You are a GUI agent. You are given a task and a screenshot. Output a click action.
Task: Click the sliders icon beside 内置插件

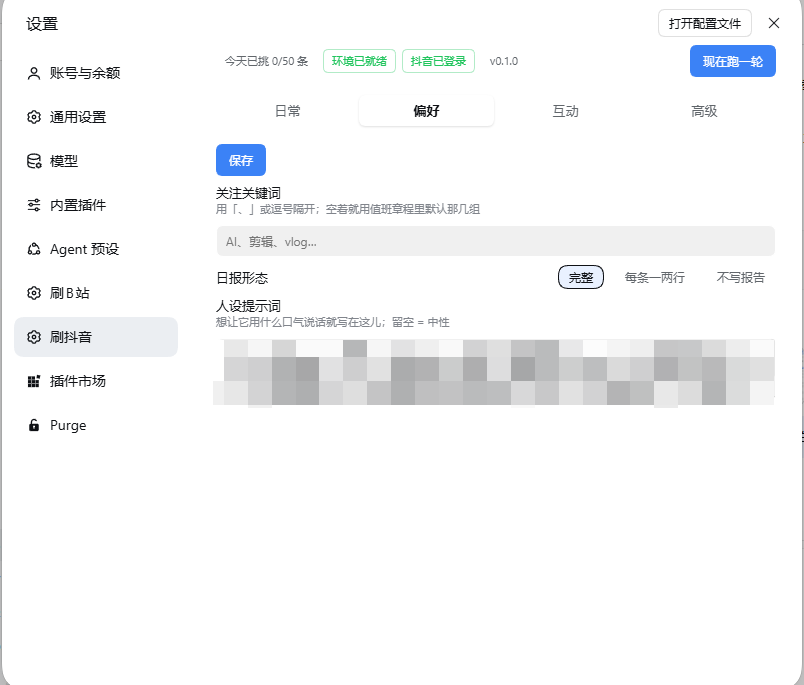[x=34, y=205]
